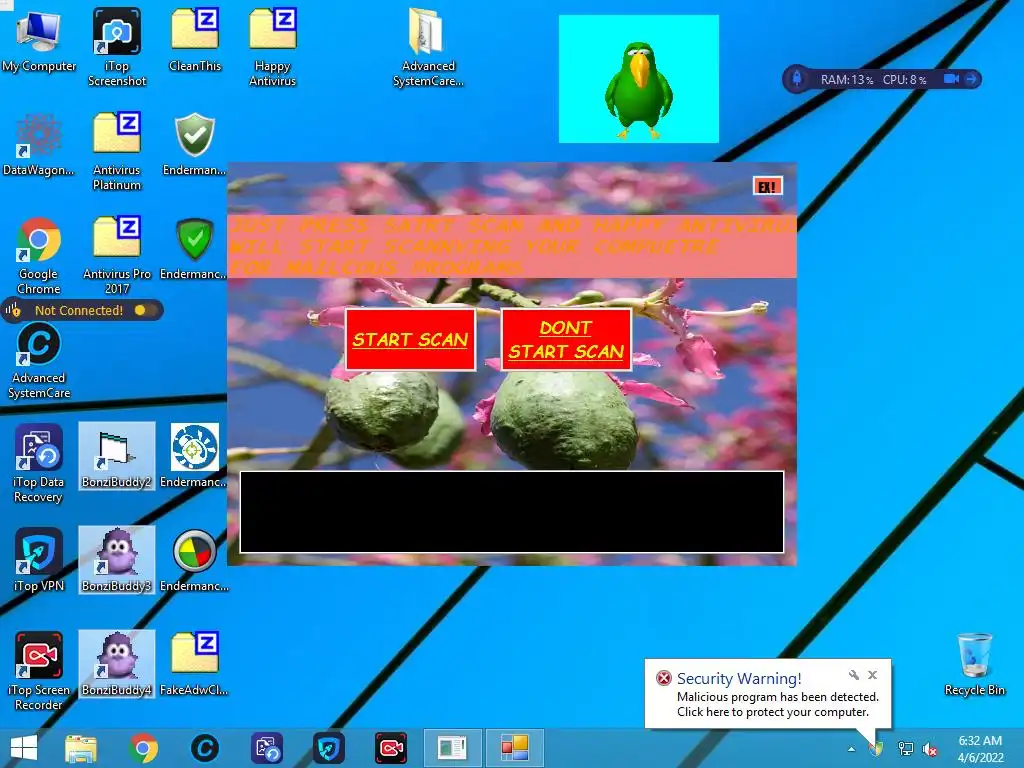Open File Explorer from the taskbar
The image size is (1024, 768).
81,748
